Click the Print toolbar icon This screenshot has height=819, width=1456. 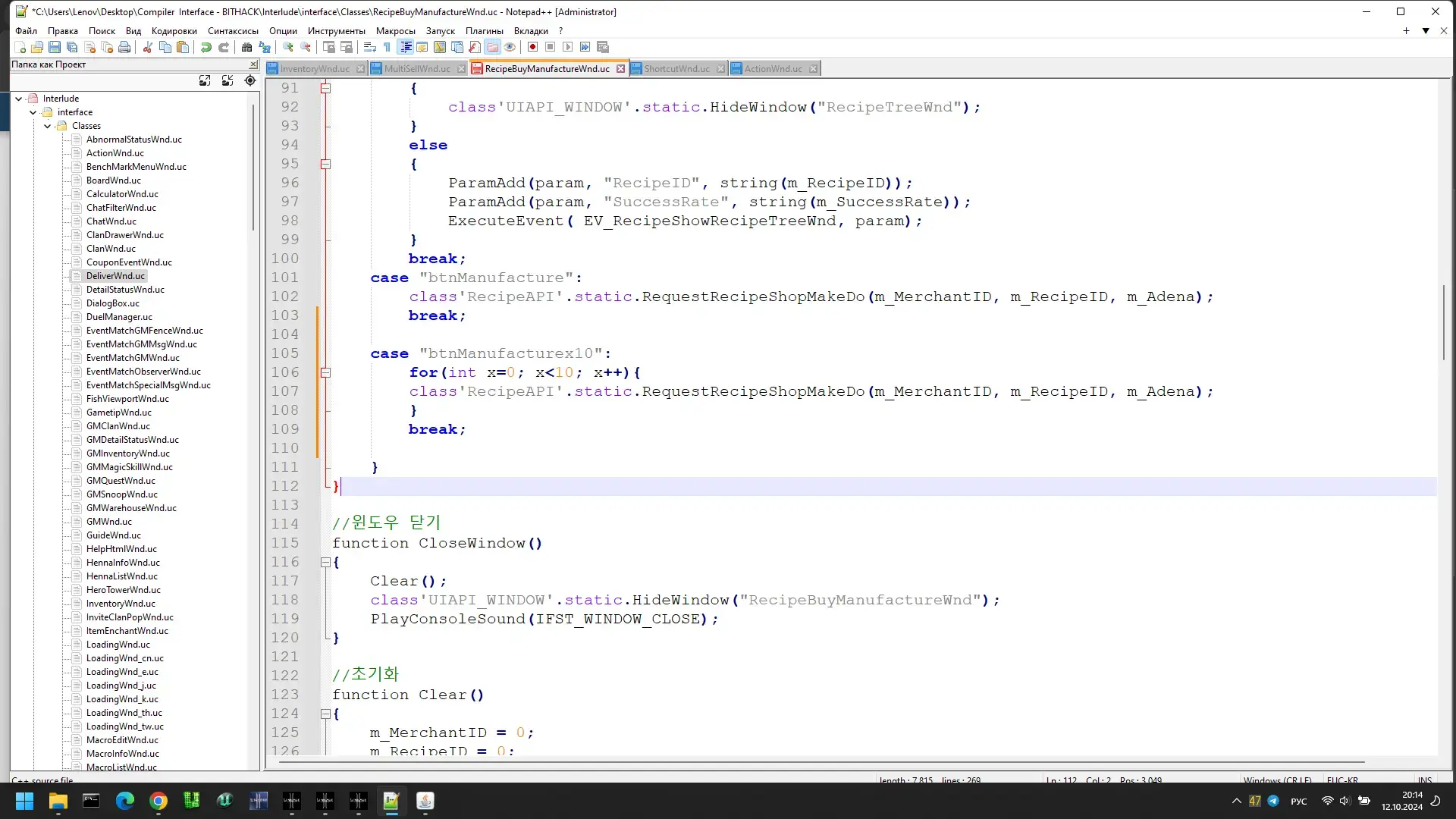[124, 47]
